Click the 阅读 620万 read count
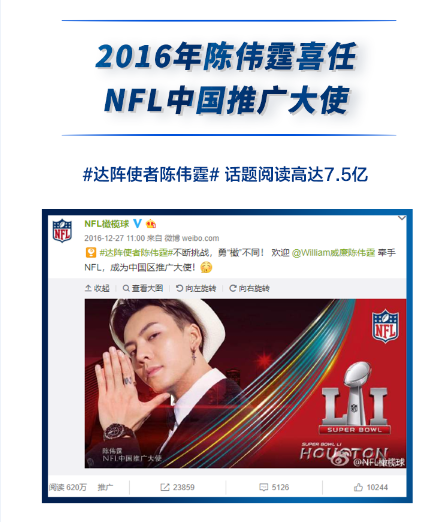This screenshot has height=522, width=447. click(x=68, y=487)
